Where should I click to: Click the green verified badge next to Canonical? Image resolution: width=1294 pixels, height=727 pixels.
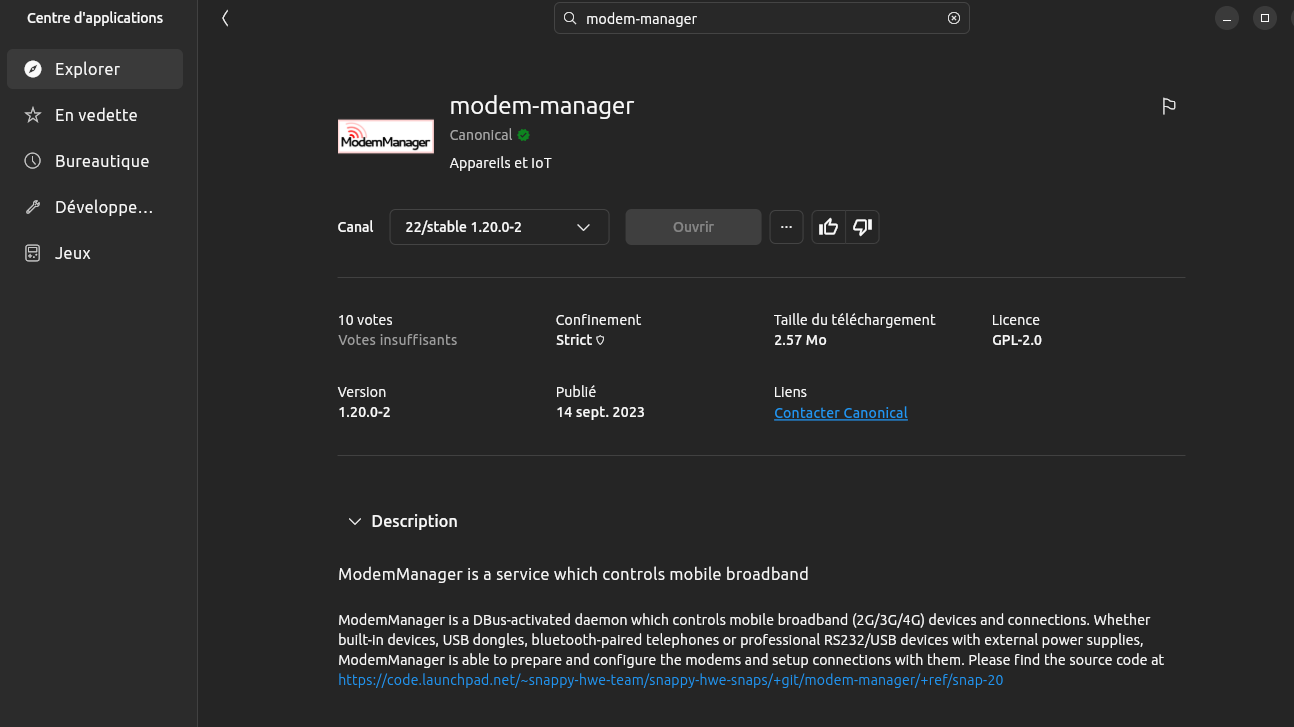tap(524, 135)
